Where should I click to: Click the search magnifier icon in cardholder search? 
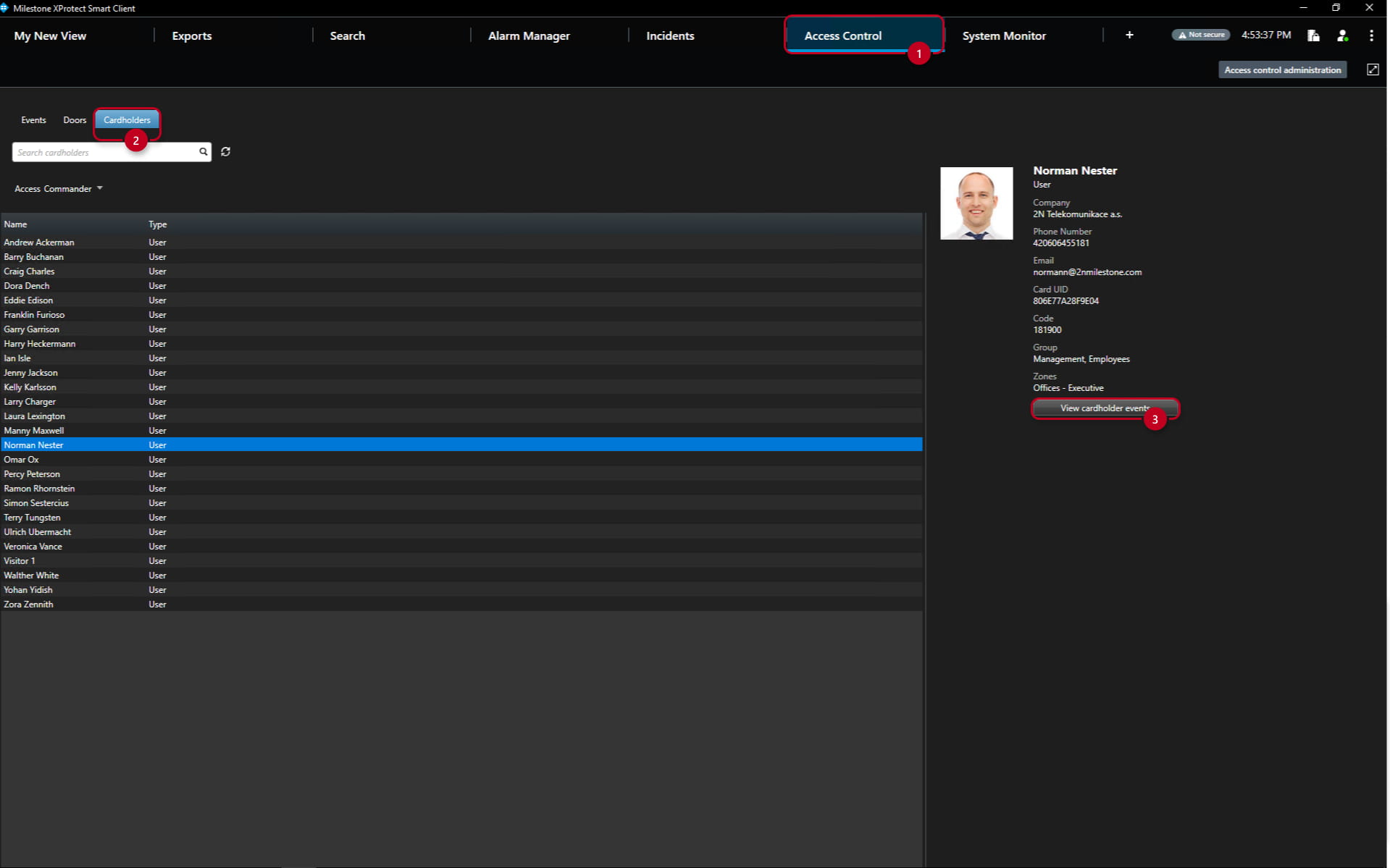click(x=204, y=152)
